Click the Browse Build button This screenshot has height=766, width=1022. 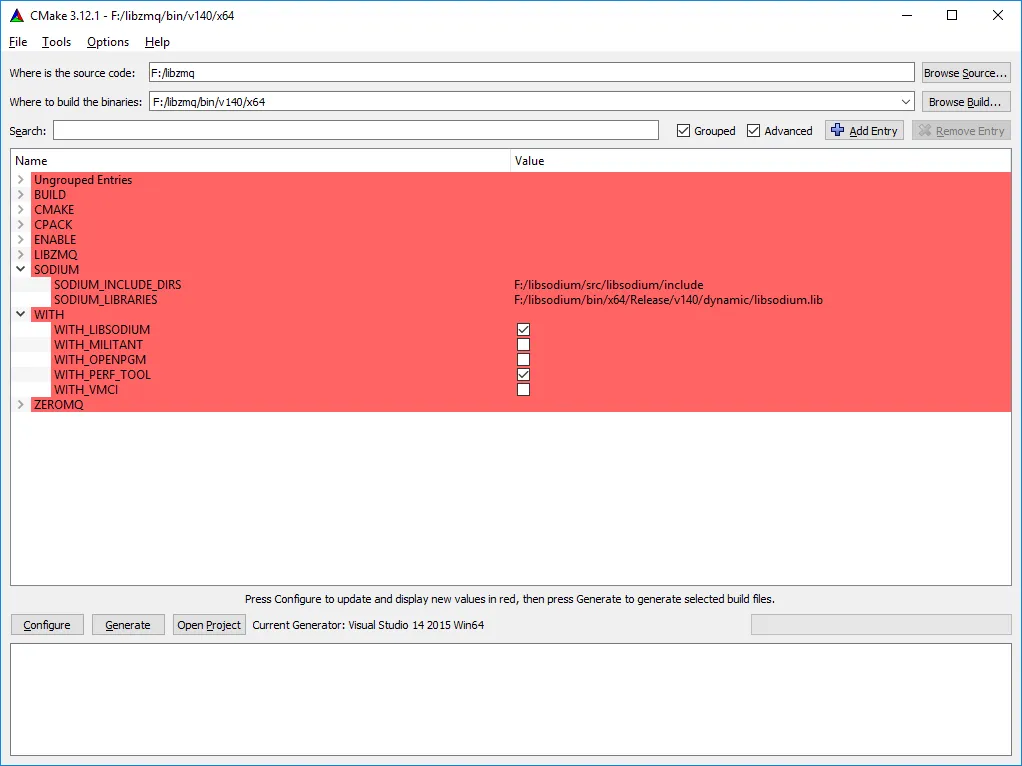click(965, 102)
